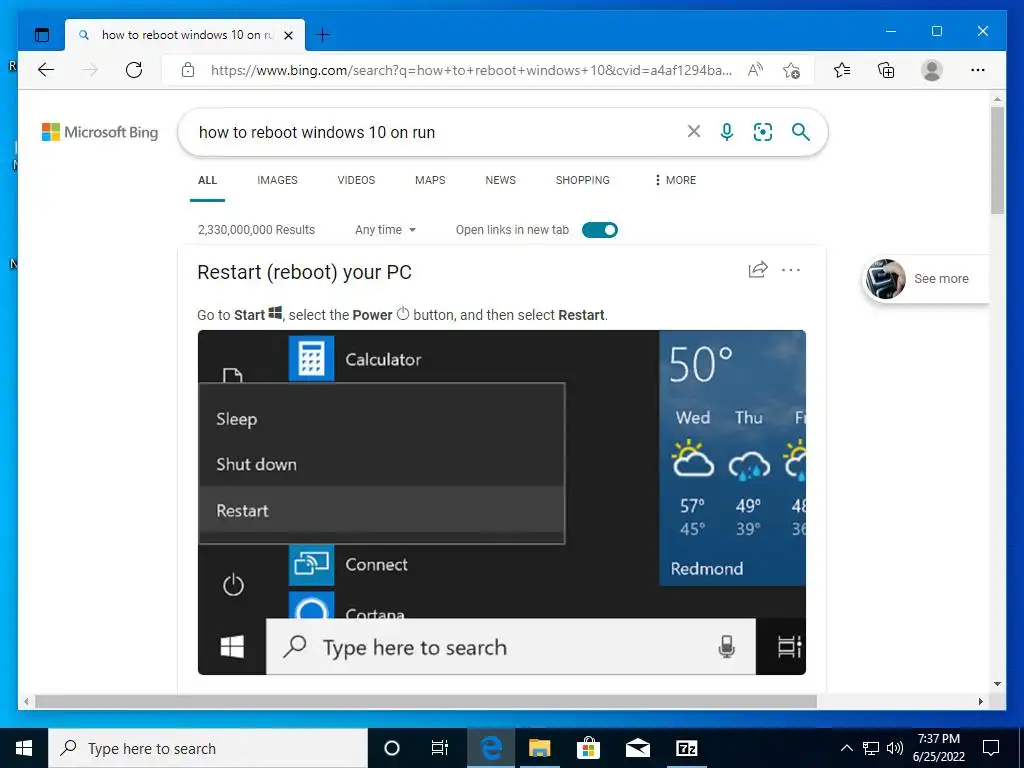Viewport: 1024px width, 768px height.
Task: Expand the MORE search categories menu
Action: click(675, 180)
